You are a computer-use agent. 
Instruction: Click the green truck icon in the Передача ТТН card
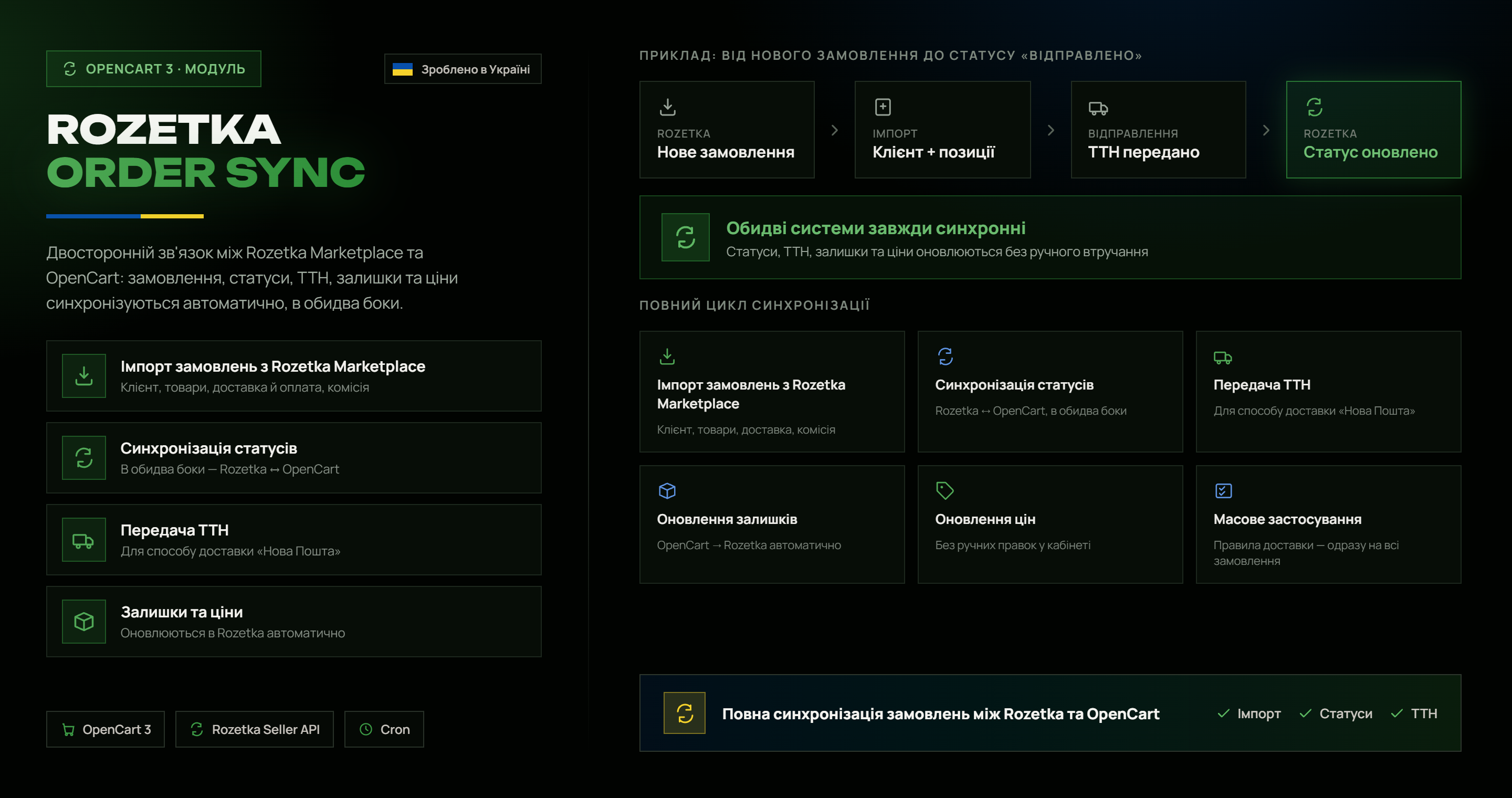[1223, 358]
